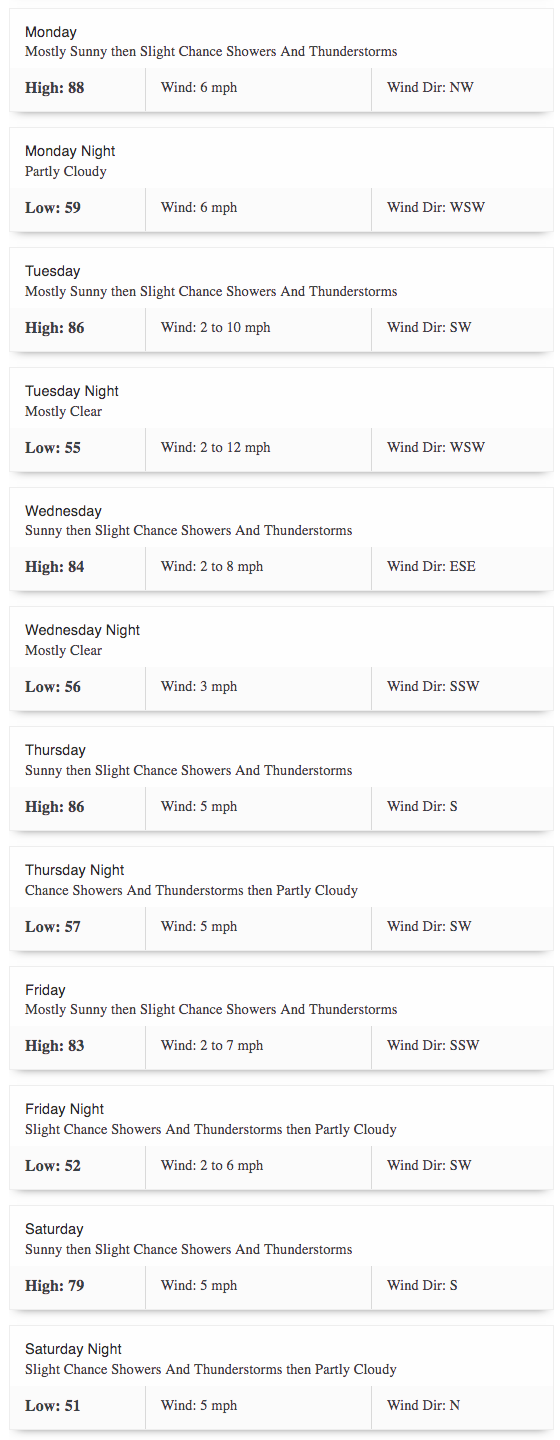
Task: Click Tuesday Night's Low: 55 value
Action: pos(53,448)
